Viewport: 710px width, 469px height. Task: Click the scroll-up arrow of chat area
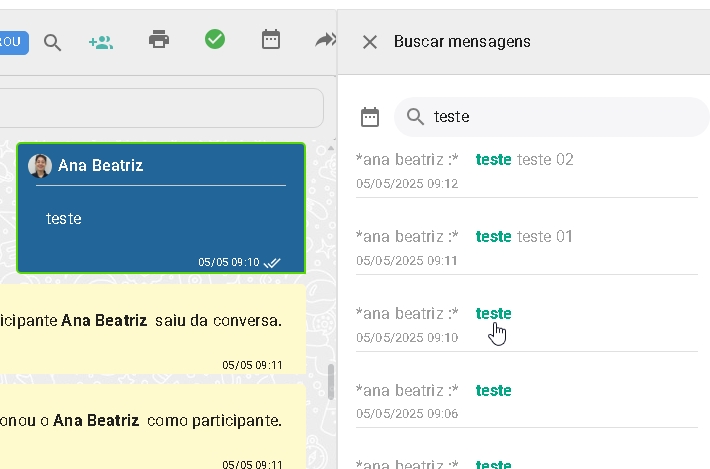click(x=331, y=148)
